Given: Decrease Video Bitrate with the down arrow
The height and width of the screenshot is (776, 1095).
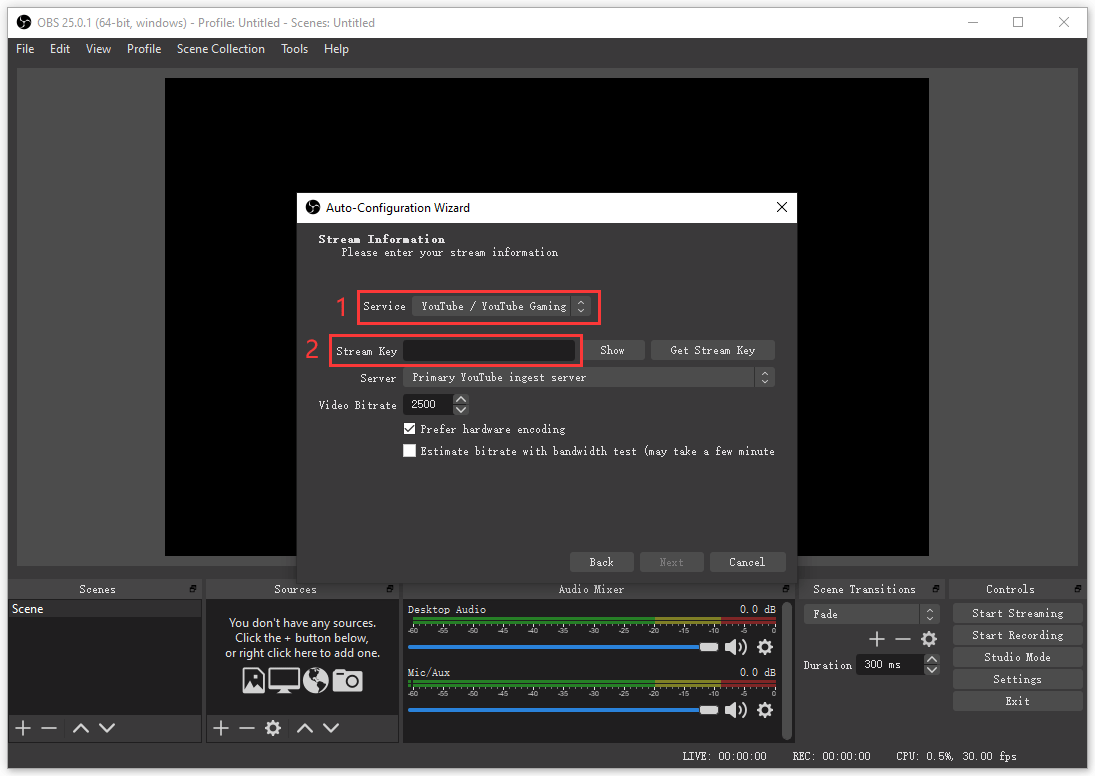Looking at the screenshot, I should [461, 409].
